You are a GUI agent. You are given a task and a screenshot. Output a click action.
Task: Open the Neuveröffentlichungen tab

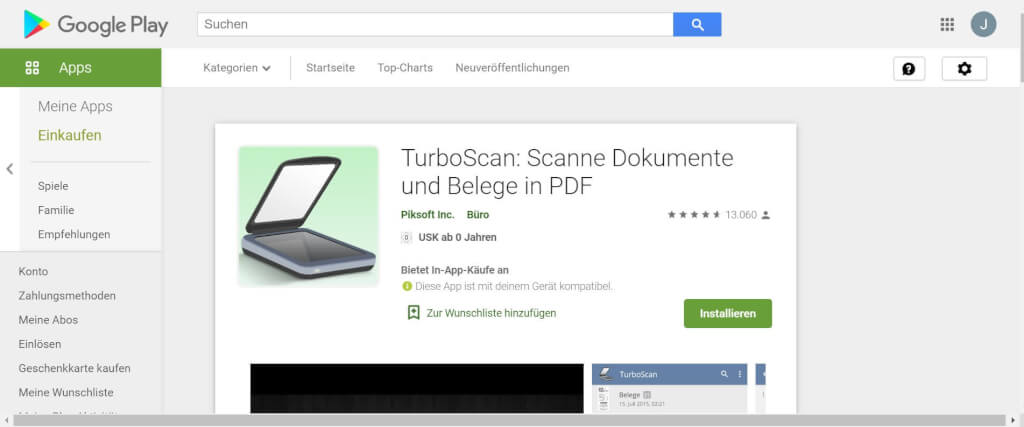tap(513, 68)
